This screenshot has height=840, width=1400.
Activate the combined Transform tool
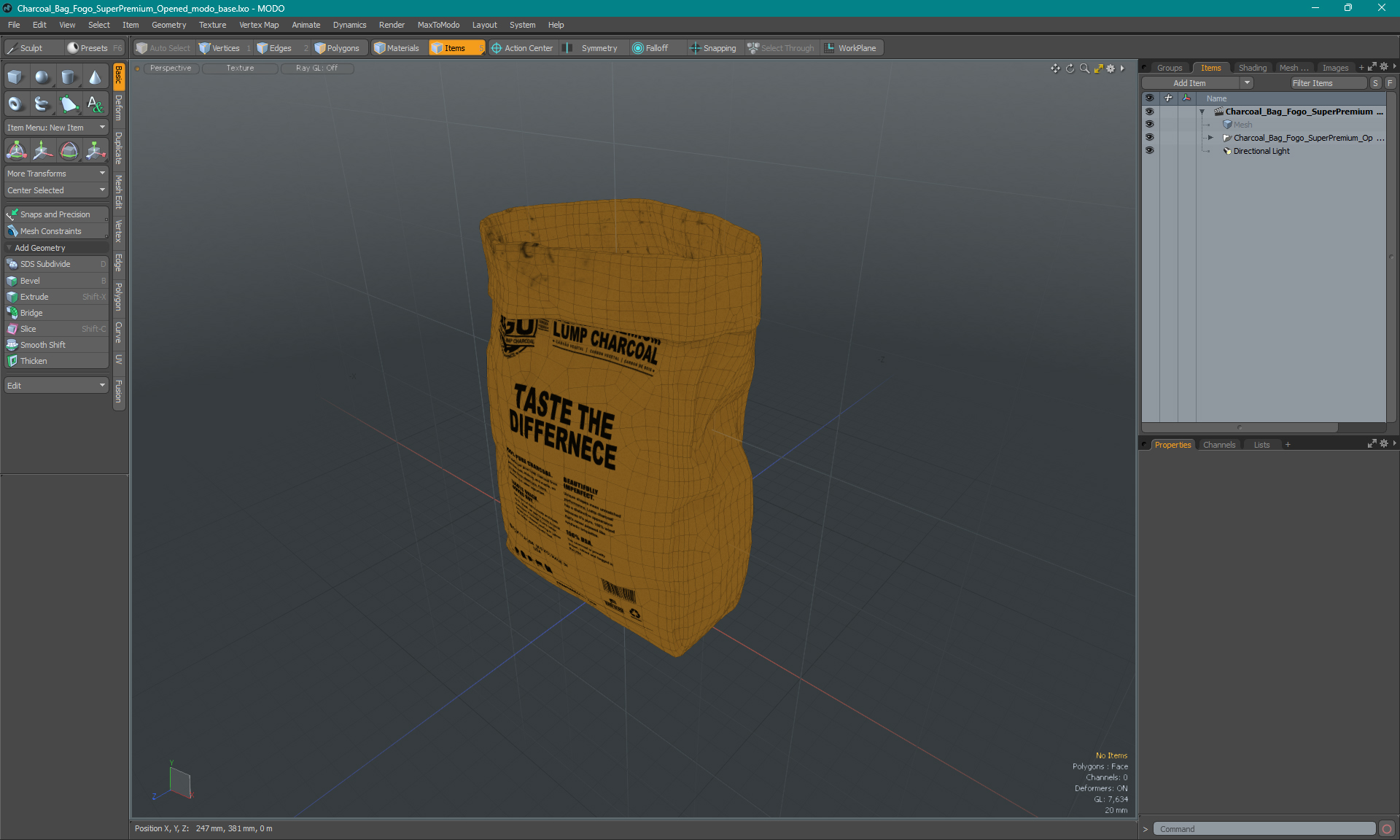(16, 151)
